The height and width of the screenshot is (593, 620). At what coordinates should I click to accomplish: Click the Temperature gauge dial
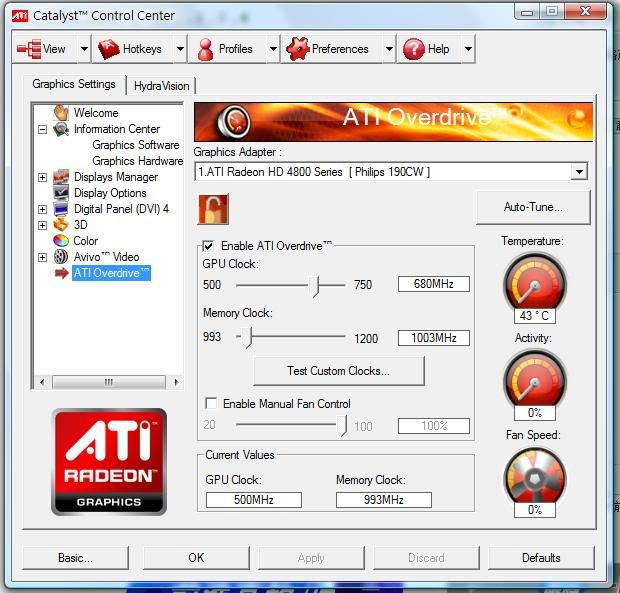(535, 282)
